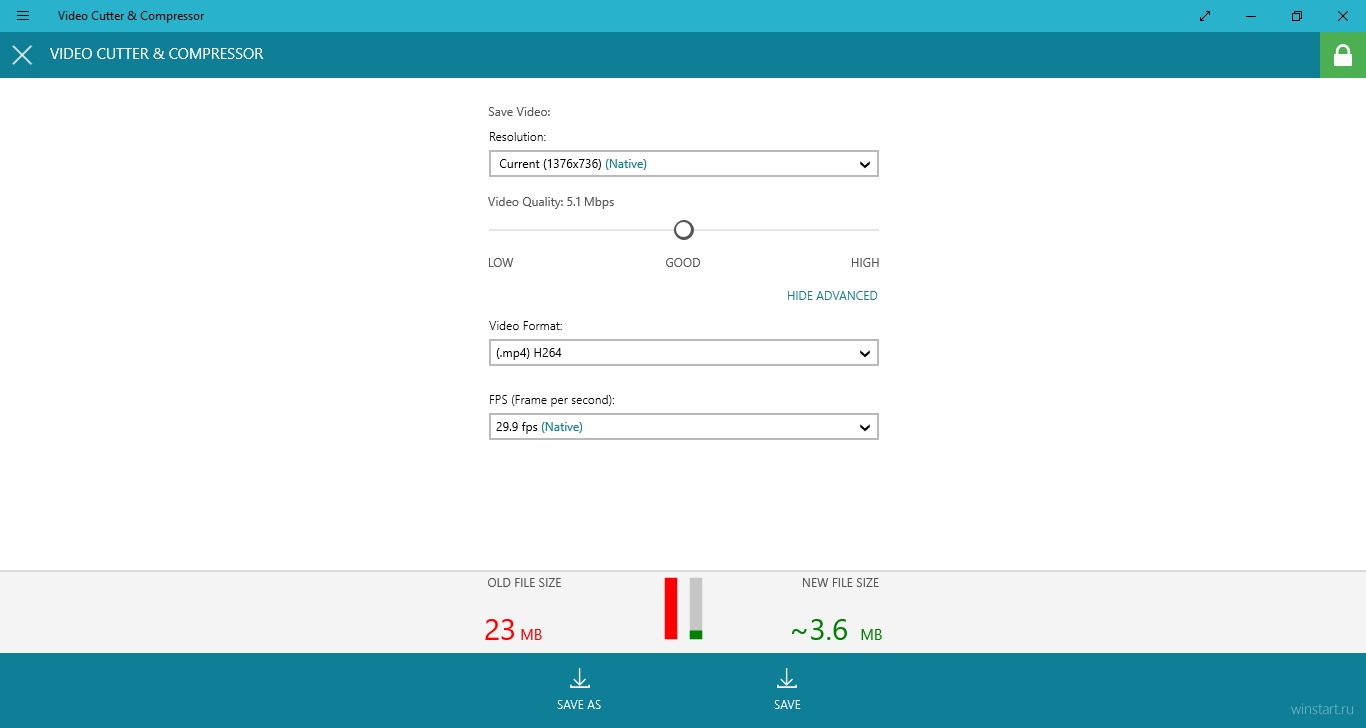1366x728 pixels.
Task: Click the GOOD quality label
Action: coord(683,263)
